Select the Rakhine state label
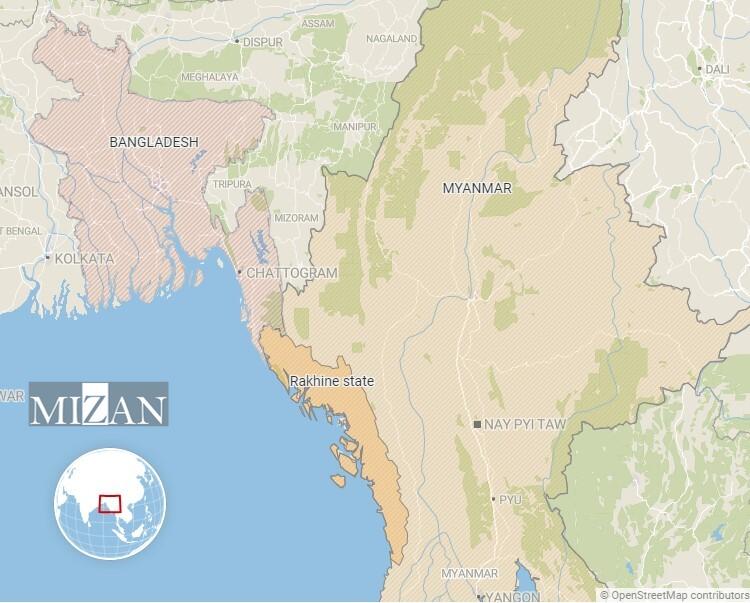This screenshot has width=750, height=603. pyautogui.click(x=332, y=381)
